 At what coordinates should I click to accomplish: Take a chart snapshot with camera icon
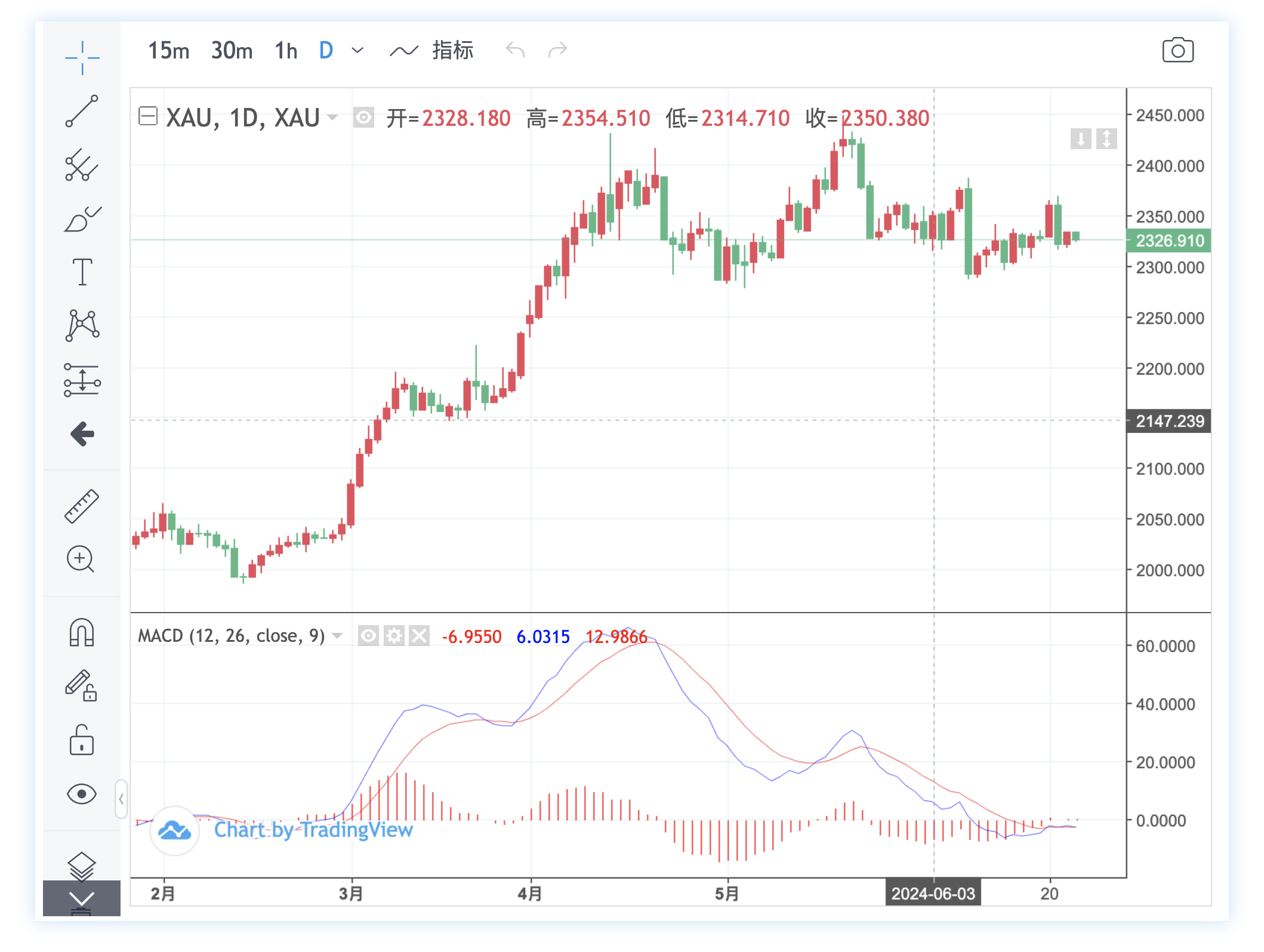tap(1177, 51)
